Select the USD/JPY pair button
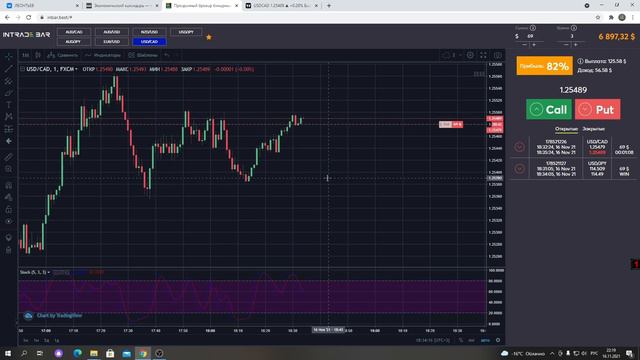Viewport: 640px width, 360px height. 186,32
